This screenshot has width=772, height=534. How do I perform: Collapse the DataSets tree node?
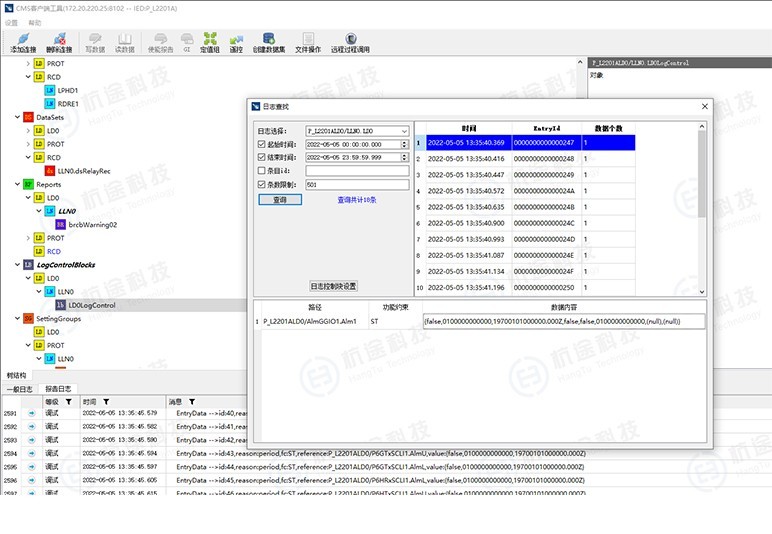16,117
